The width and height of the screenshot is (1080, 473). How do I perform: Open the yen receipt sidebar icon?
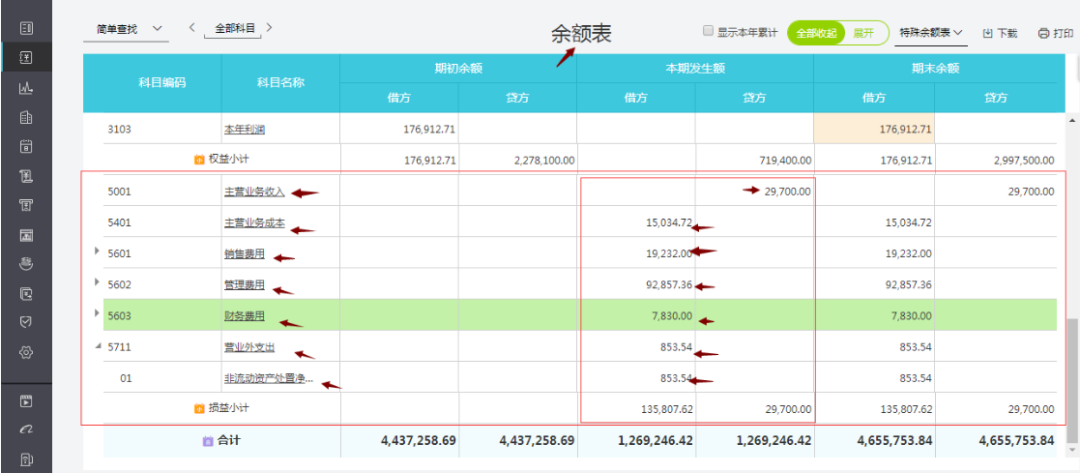click(x=26, y=176)
